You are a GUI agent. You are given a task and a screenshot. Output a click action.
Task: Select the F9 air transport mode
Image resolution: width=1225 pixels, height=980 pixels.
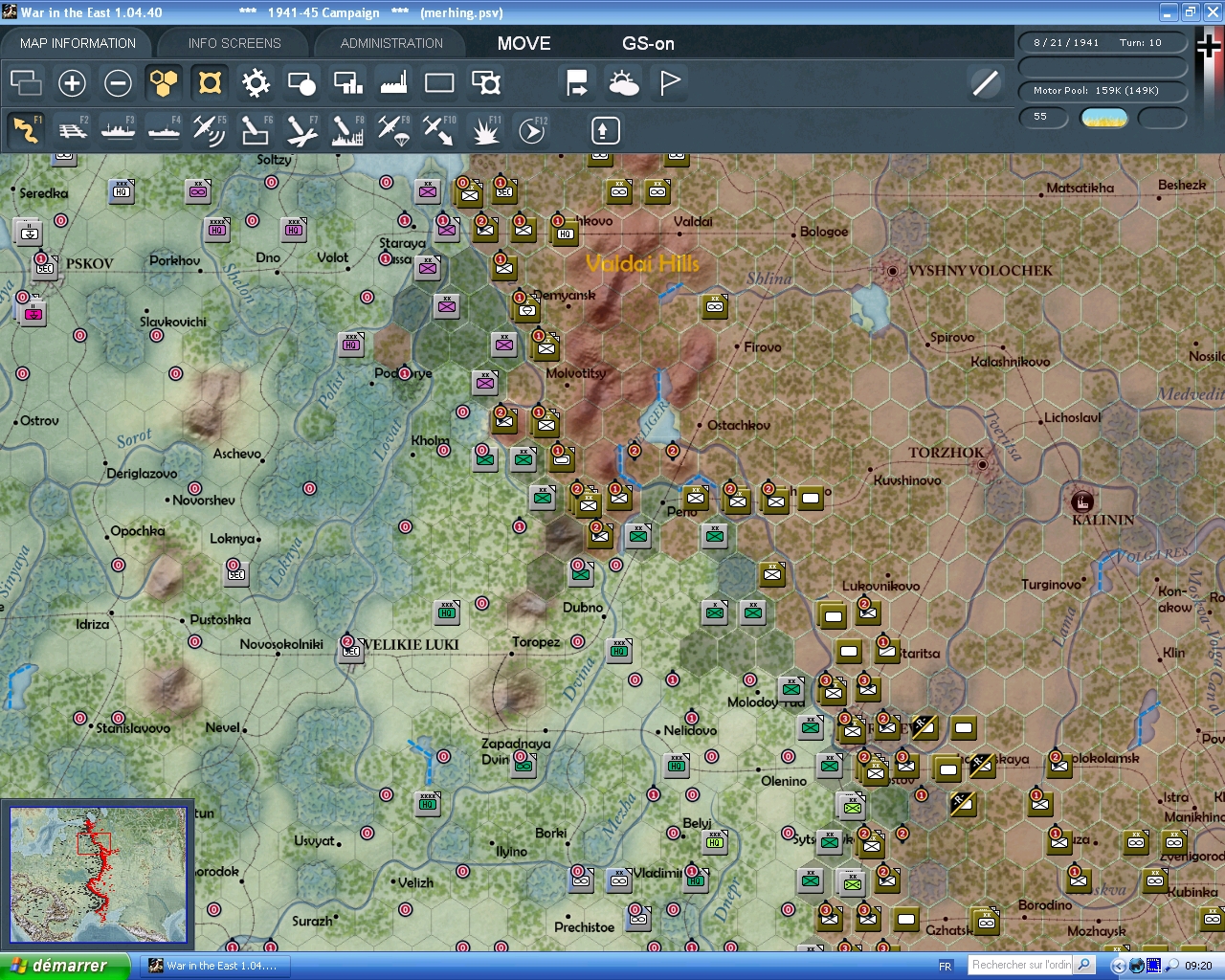393,130
